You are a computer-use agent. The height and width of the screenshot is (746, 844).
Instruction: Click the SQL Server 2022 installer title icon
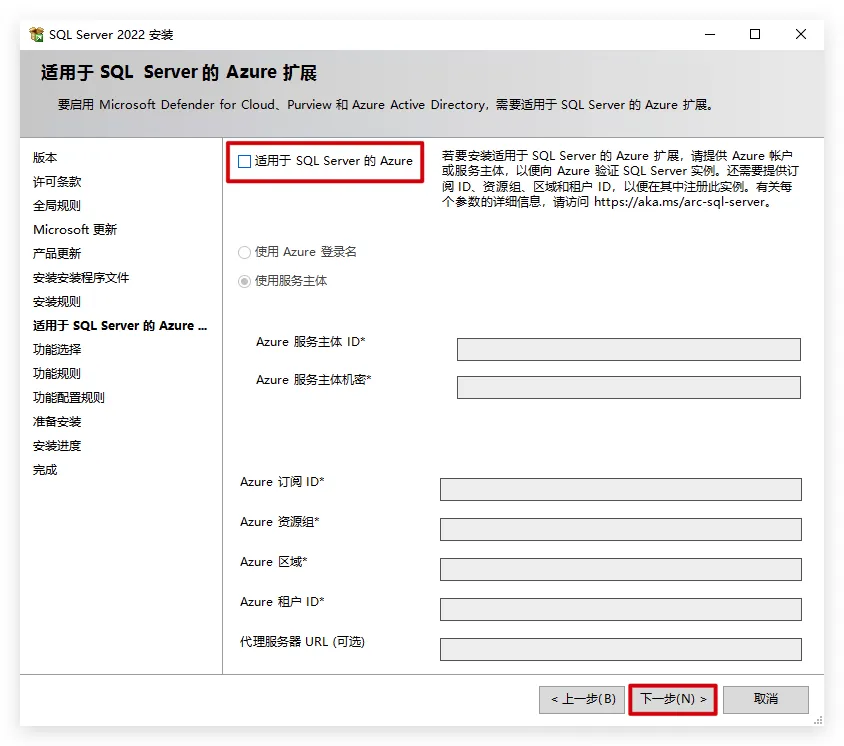click(x=36, y=35)
